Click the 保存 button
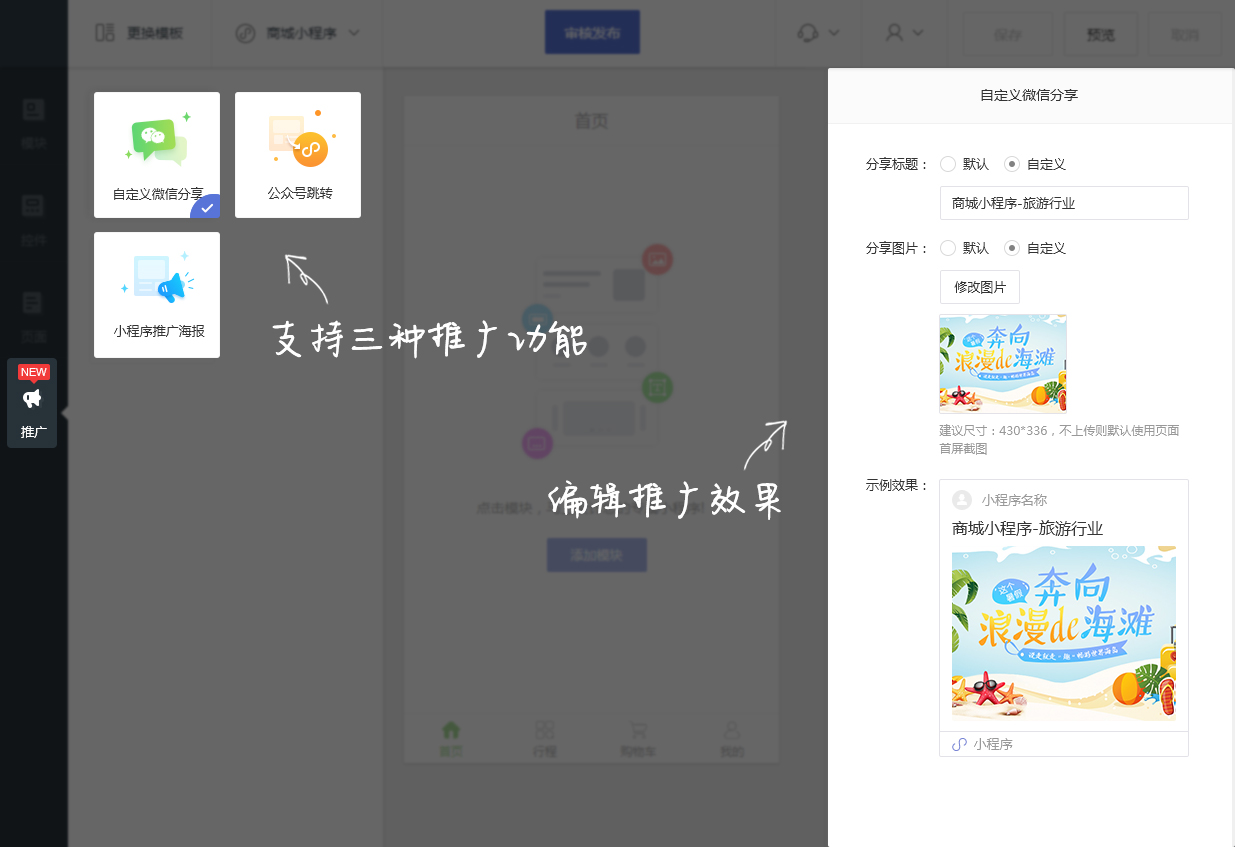Viewport: 1235px width, 847px height. tap(1008, 34)
